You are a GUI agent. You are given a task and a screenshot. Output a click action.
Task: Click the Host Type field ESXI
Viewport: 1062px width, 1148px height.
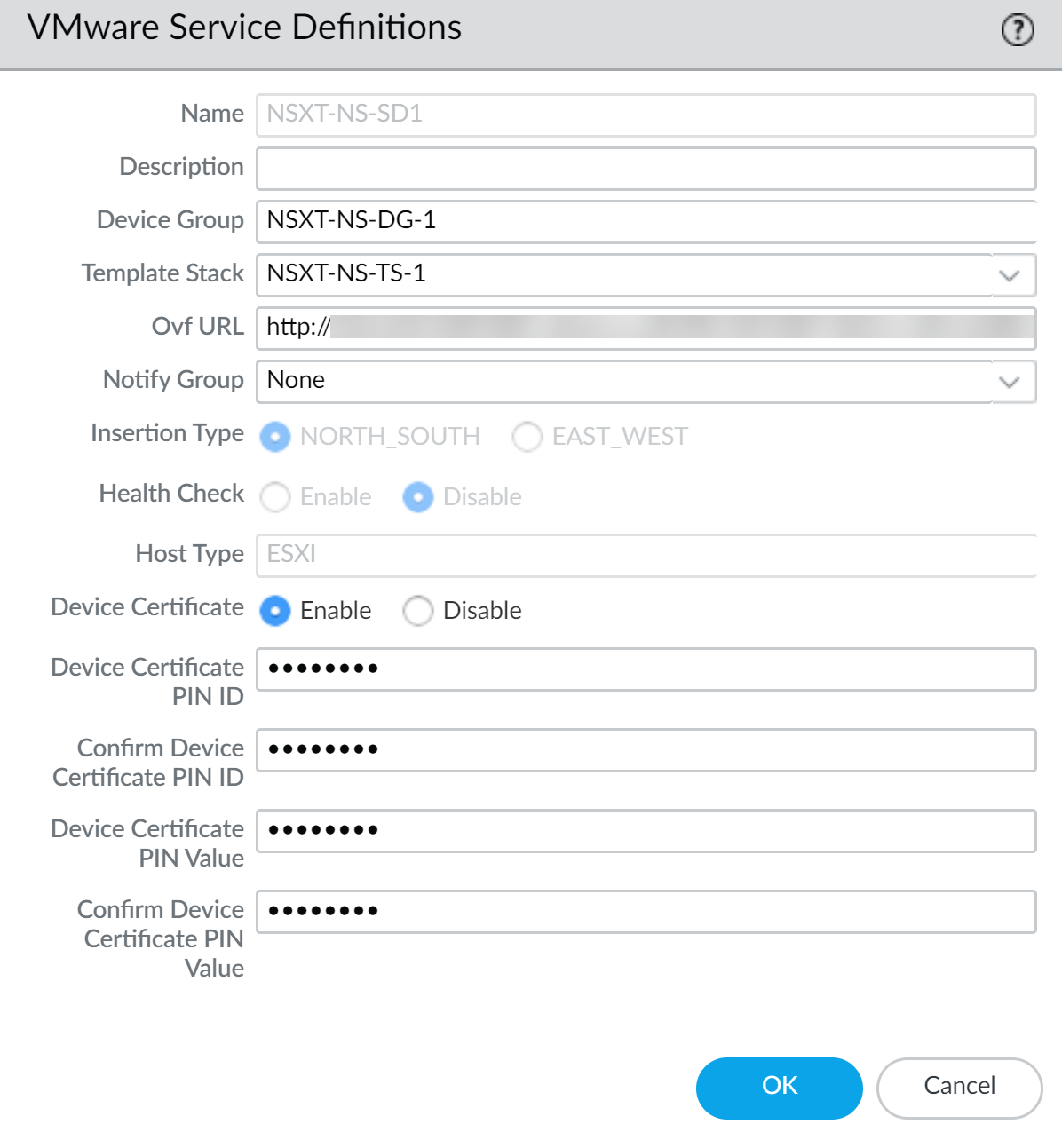(x=646, y=556)
